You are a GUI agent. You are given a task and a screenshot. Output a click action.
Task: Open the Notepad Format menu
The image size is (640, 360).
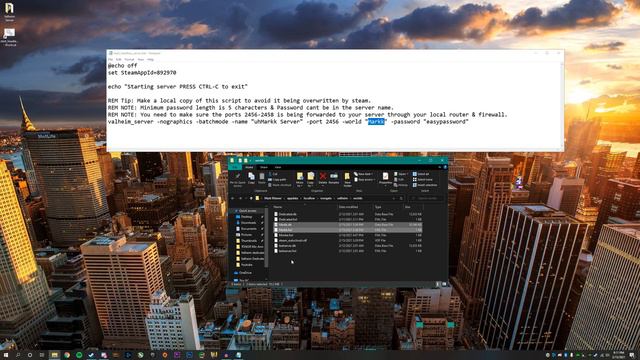[x=129, y=59]
